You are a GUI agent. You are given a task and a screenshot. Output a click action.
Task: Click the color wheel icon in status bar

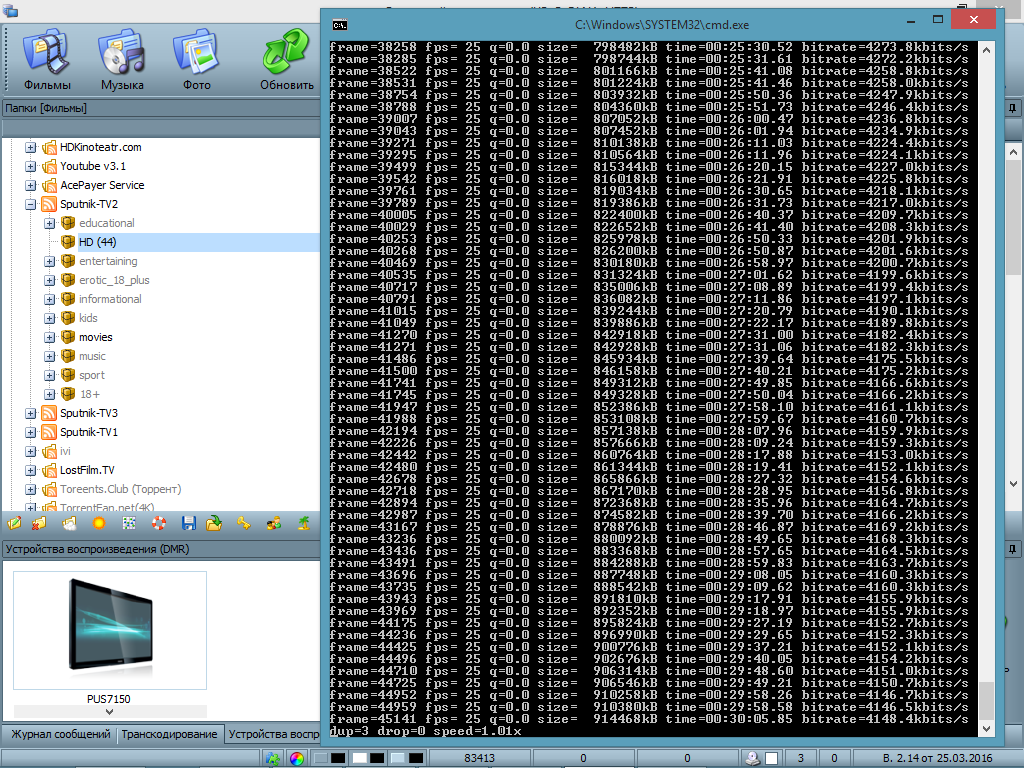(296, 759)
